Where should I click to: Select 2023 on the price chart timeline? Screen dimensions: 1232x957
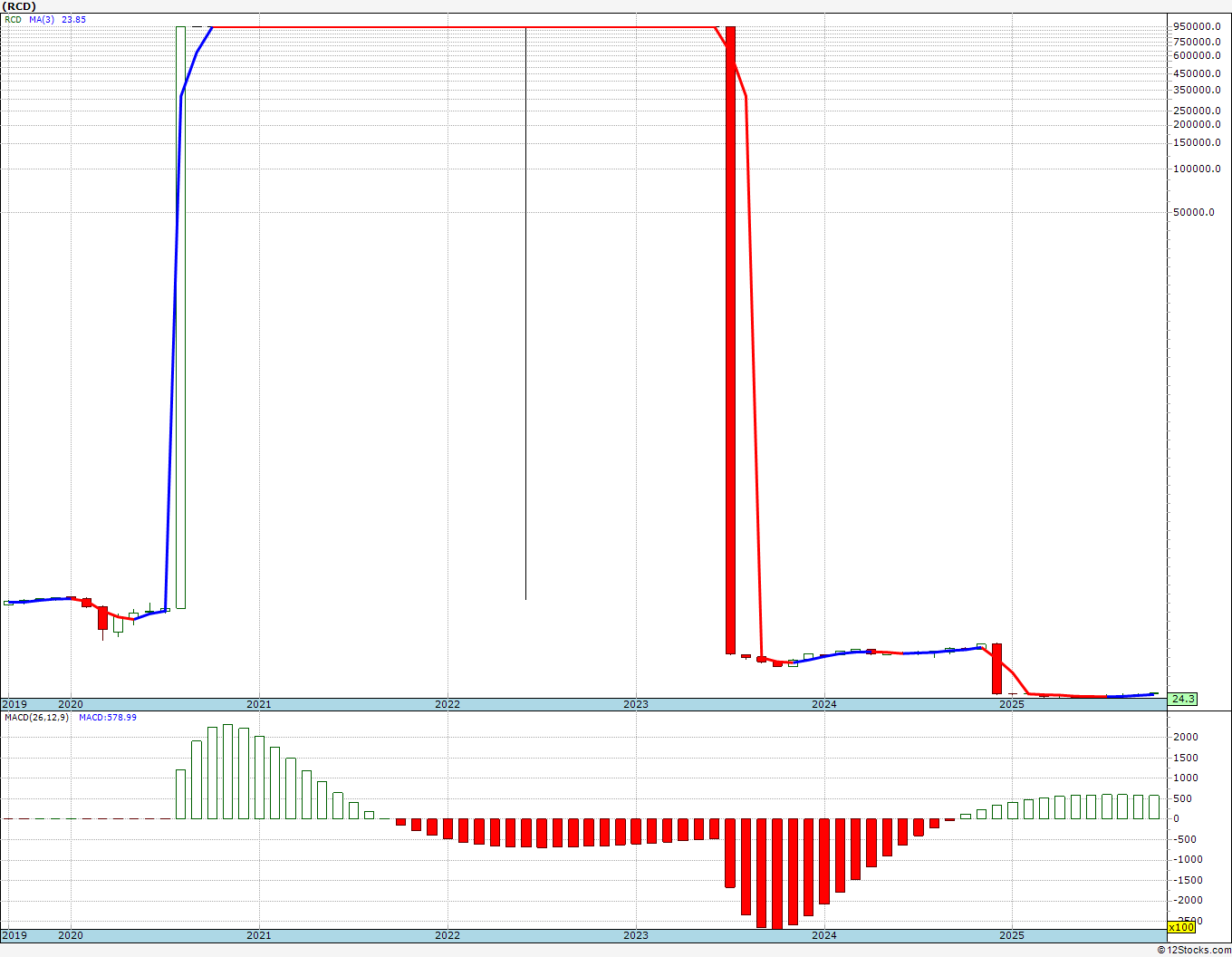click(x=635, y=704)
